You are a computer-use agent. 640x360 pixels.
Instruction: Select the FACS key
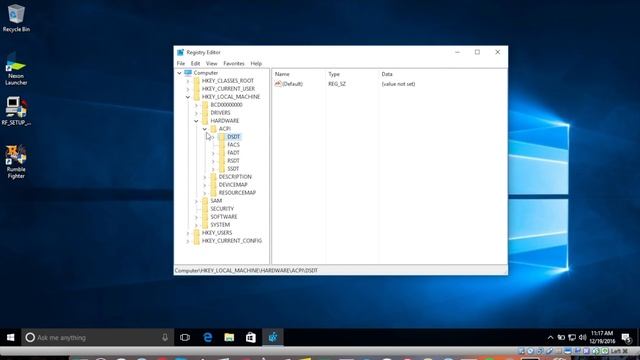(x=233, y=144)
